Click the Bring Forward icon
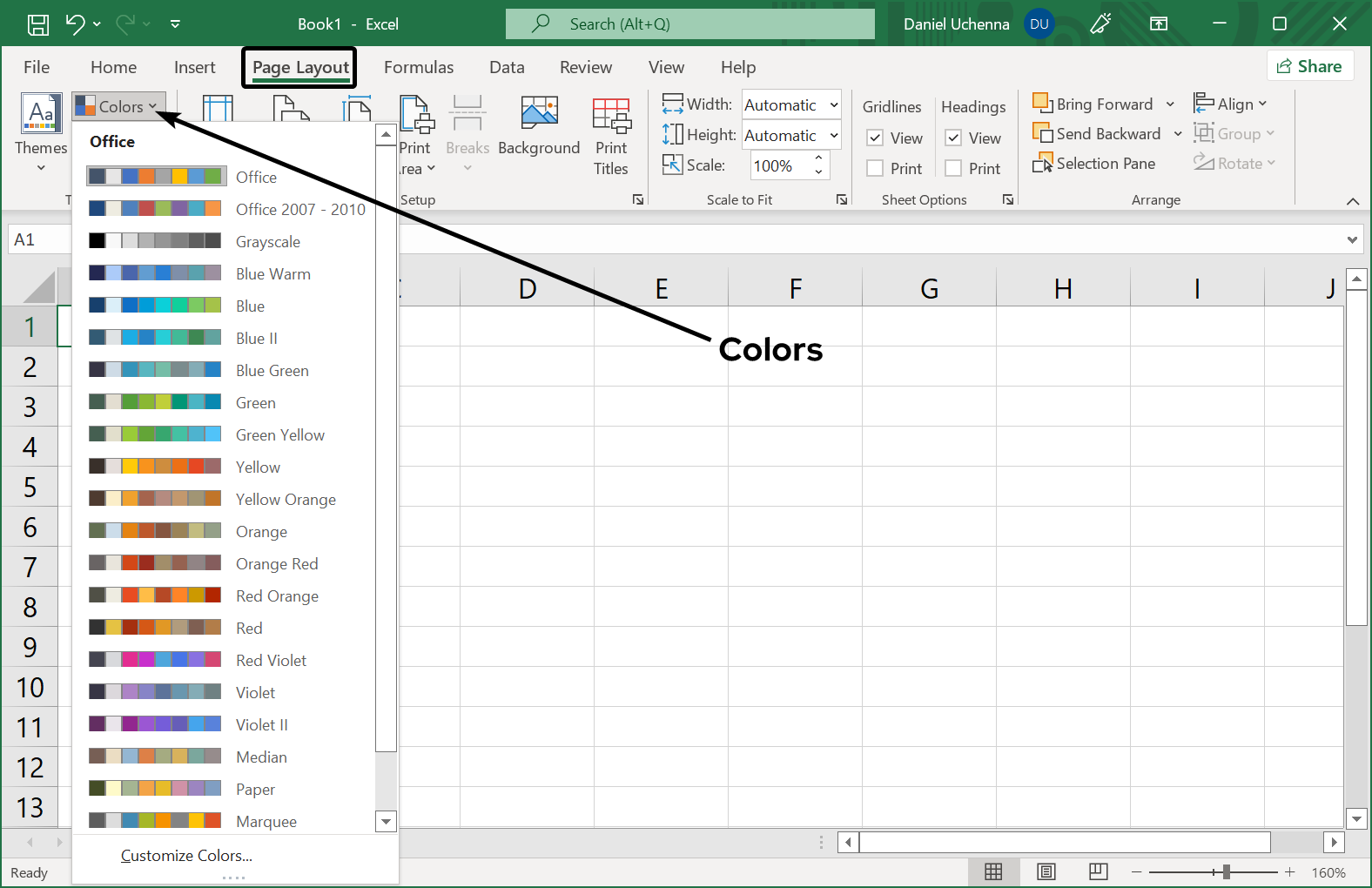Image resolution: width=1372 pixels, height=888 pixels. [1043, 104]
